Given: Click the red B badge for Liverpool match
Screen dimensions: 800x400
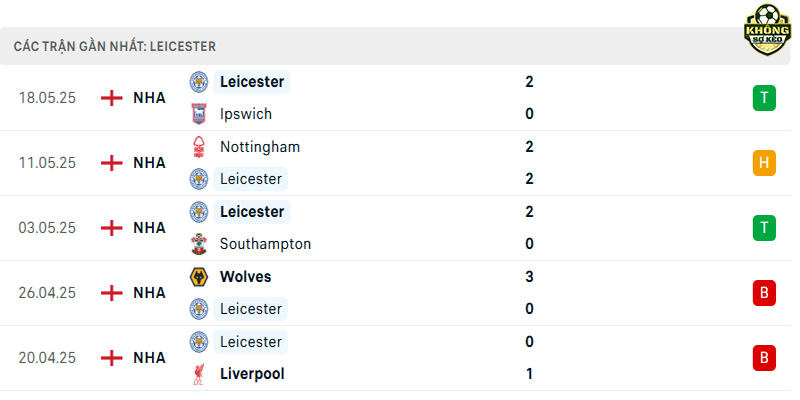Looking at the screenshot, I should pos(764,358).
